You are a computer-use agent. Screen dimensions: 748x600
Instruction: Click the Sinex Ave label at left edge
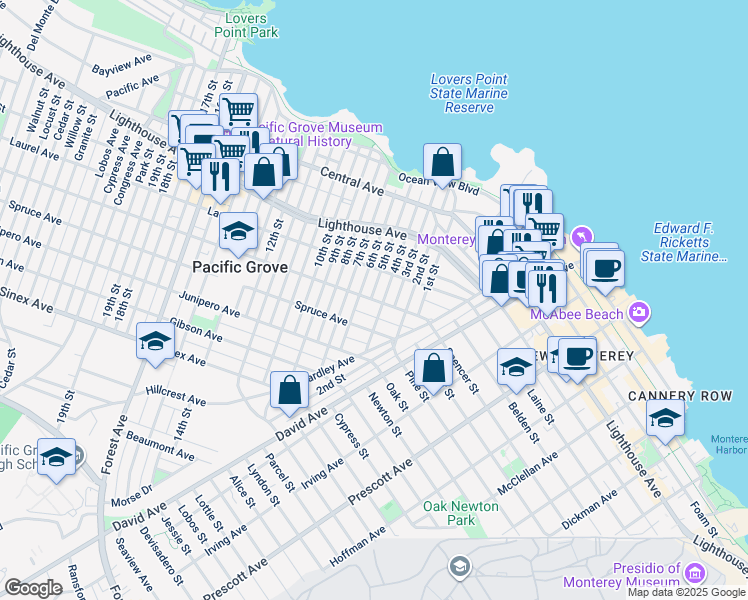(x=26, y=300)
